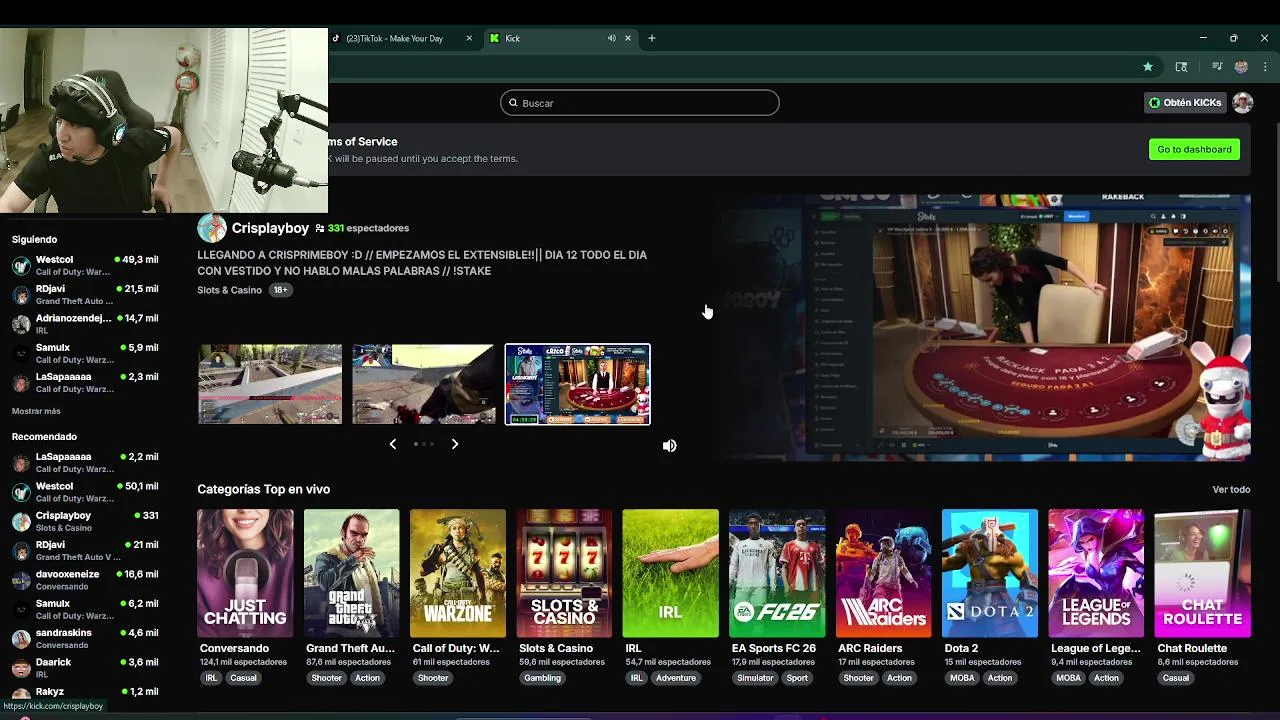Image resolution: width=1280 pixels, height=720 pixels.
Task: Open Rakyz in Recomendado list
Action: pos(85,693)
